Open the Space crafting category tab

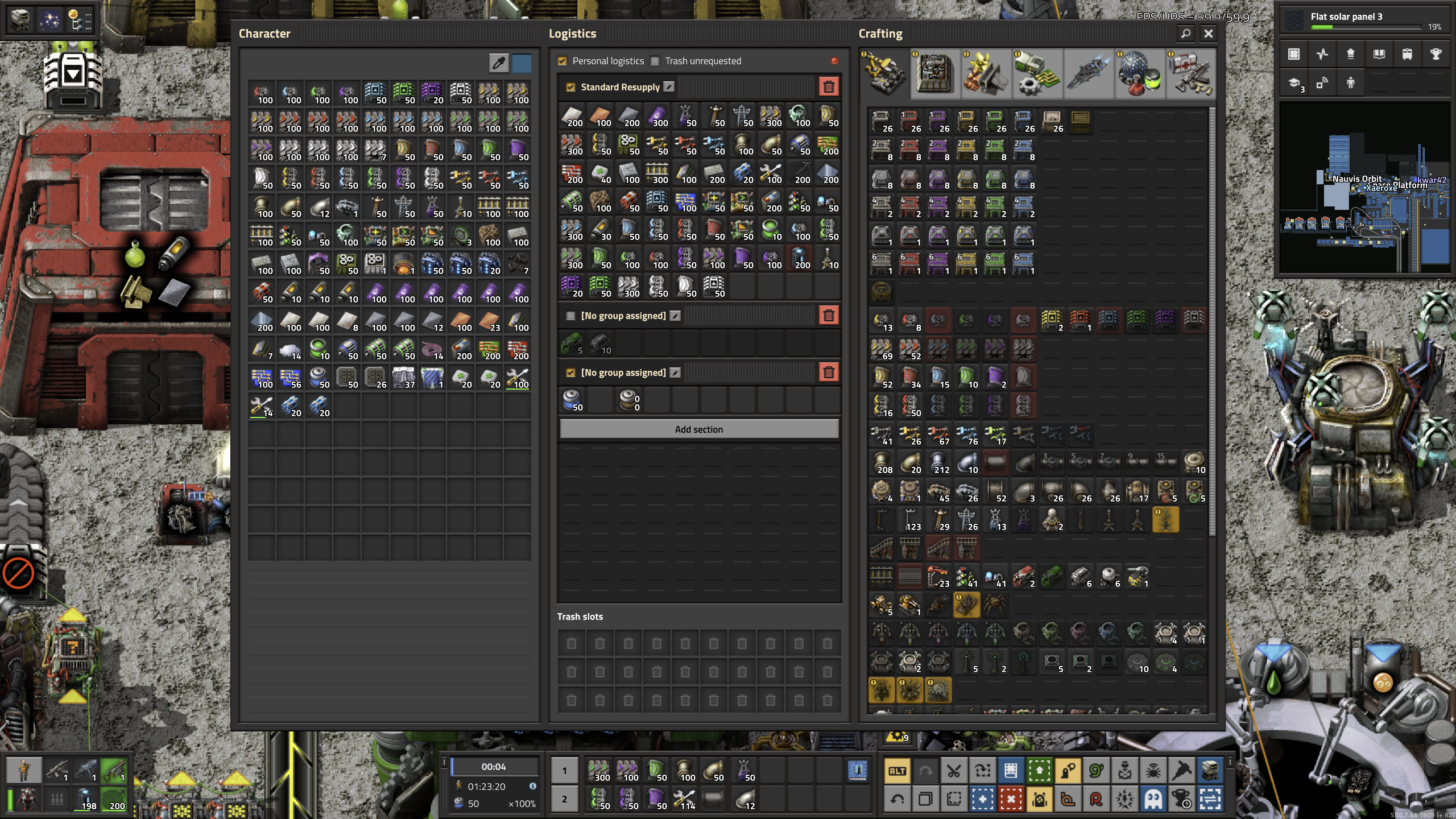(x=1089, y=73)
